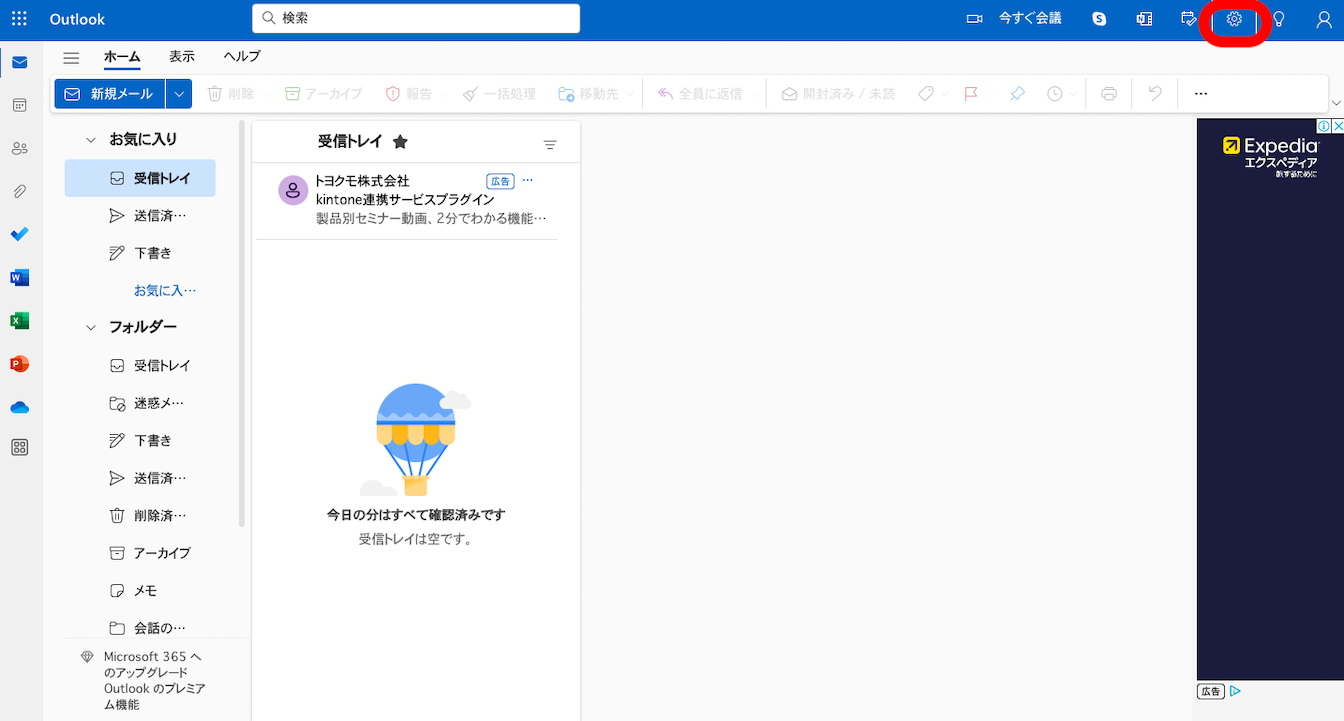Open the inbox filter menu
This screenshot has width=1344, height=721.
pyautogui.click(x=549, y=145)
